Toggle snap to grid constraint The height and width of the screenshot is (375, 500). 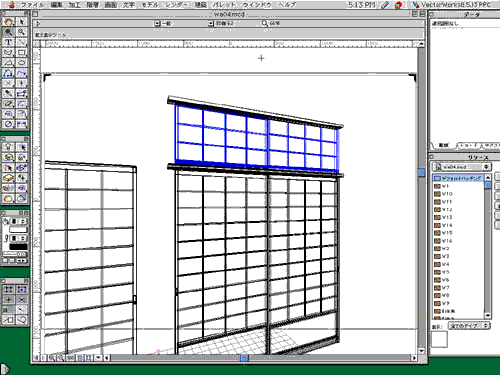tap(9, 289)
